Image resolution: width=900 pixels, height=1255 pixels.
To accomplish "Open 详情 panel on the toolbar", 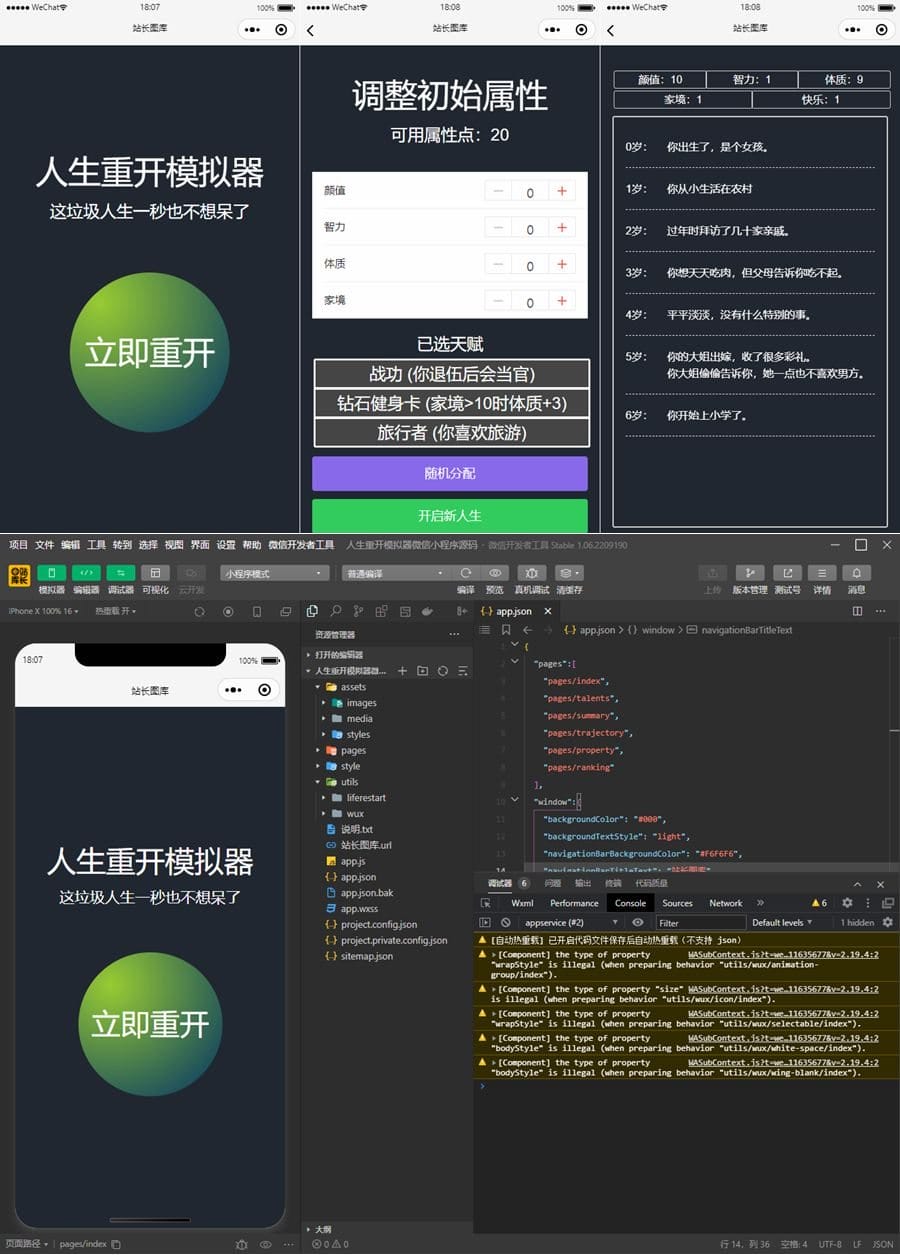I will (819, 572).
